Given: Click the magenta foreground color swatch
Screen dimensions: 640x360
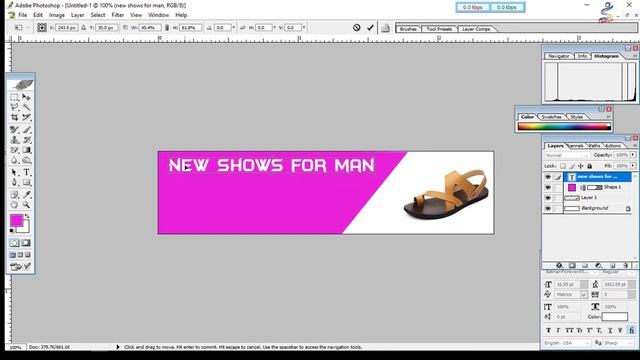Looking at the screenshot, I should [16, 220].
